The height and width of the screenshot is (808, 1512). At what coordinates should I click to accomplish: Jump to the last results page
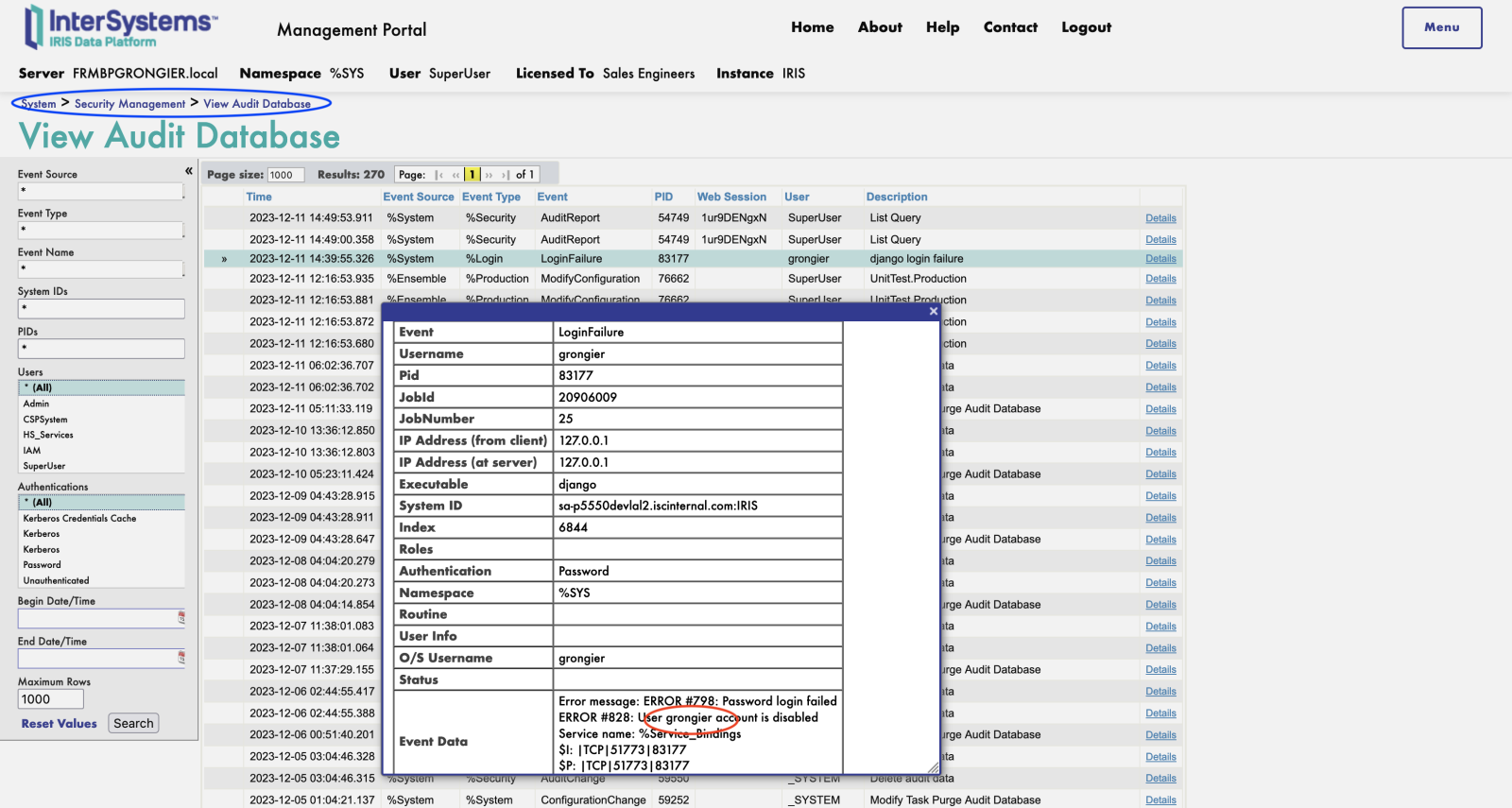coord(506,175)
